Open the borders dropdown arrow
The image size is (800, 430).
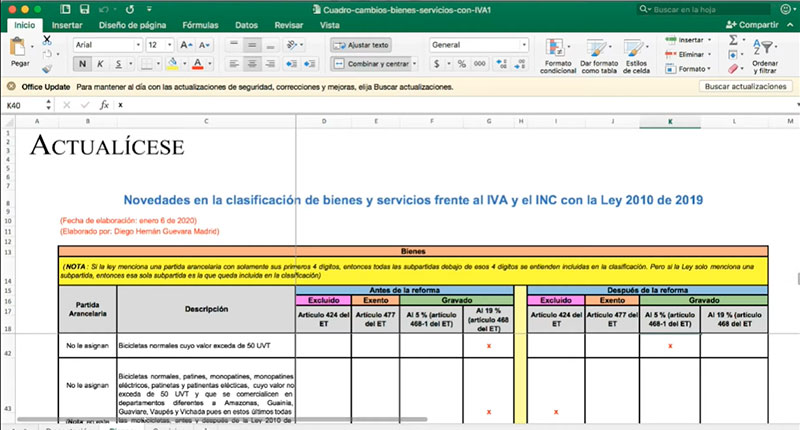158,64
